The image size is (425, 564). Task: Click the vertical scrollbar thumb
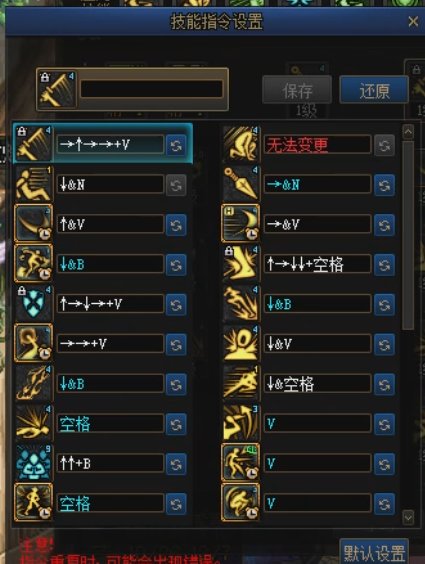408,235
